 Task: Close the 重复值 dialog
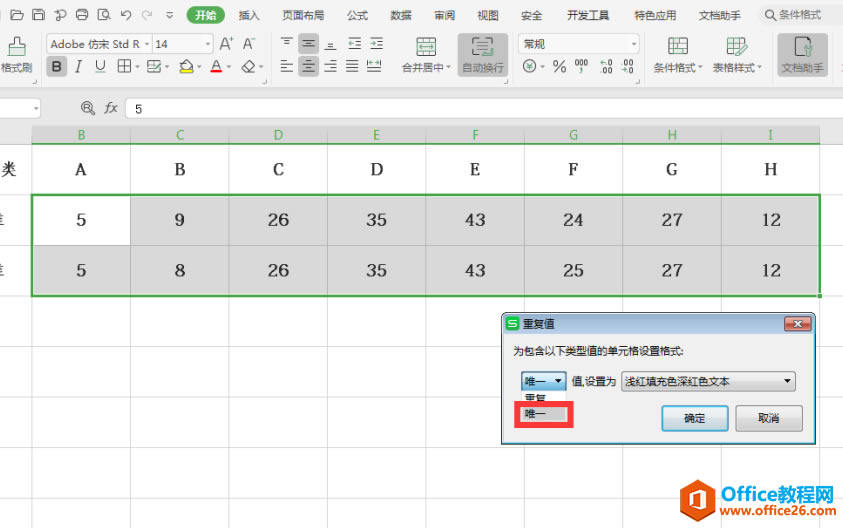click(x=798, y=324)
